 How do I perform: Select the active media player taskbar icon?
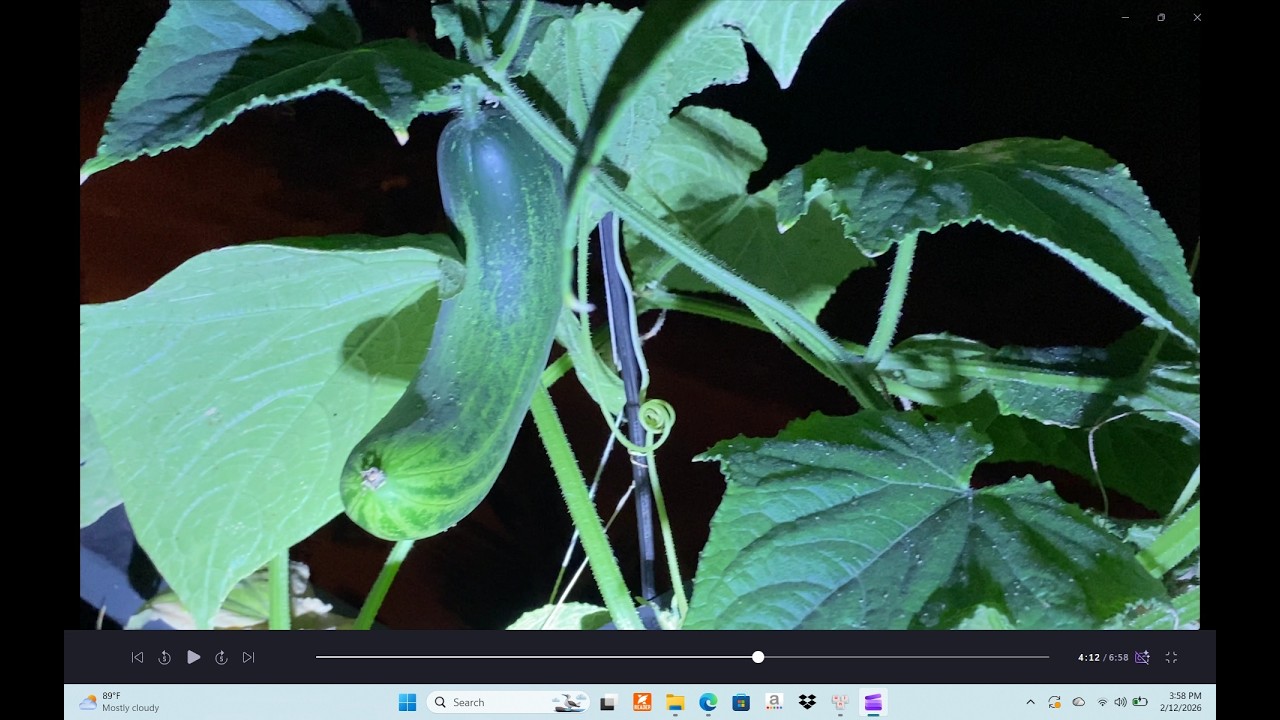(873, 702)
